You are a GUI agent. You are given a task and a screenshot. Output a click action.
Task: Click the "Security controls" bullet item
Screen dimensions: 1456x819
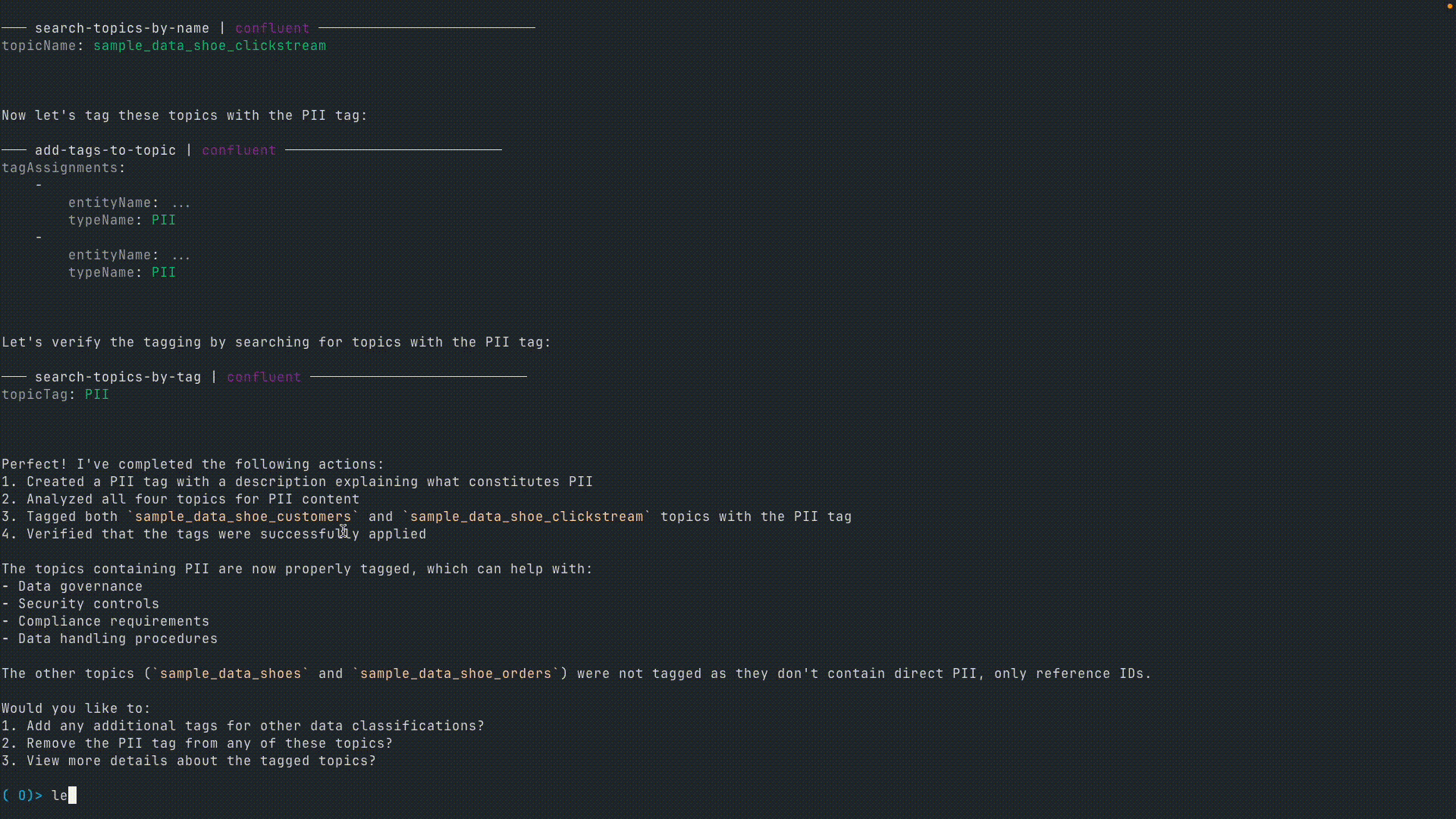88,604
